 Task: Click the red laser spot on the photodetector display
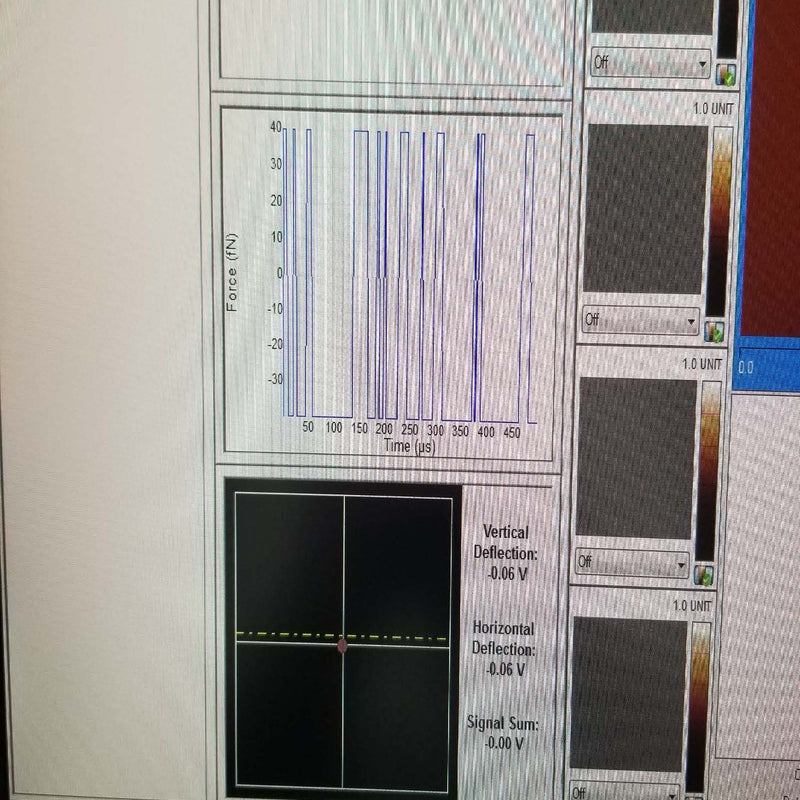point(342,646)
